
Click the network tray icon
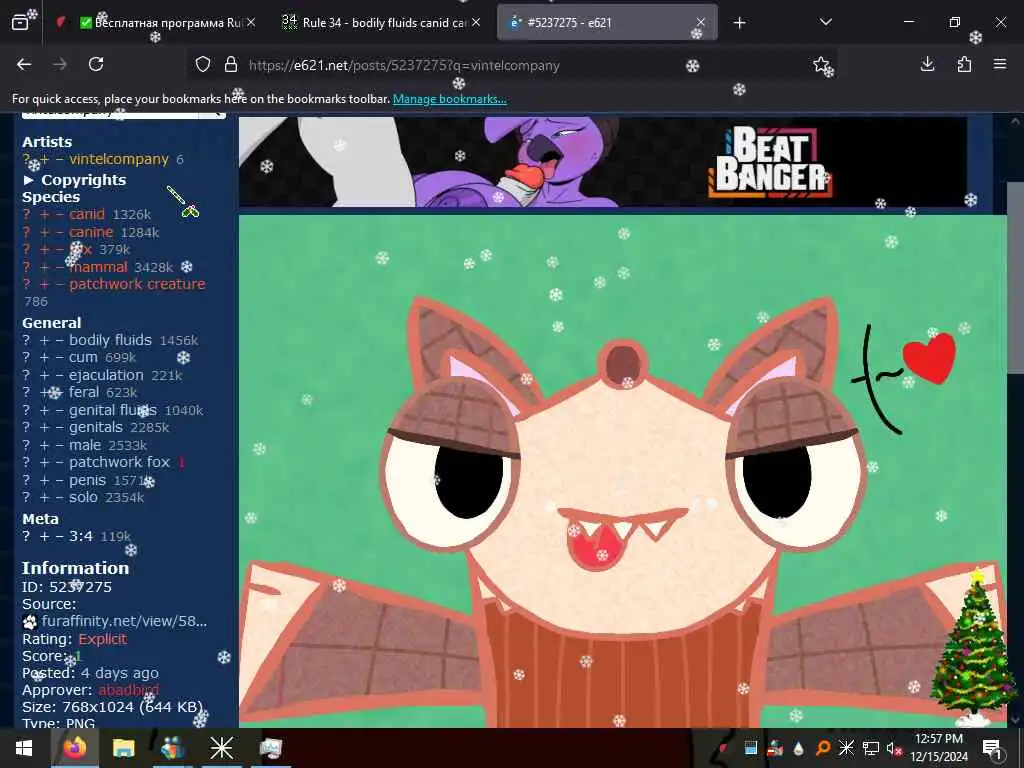click(871, 748)
